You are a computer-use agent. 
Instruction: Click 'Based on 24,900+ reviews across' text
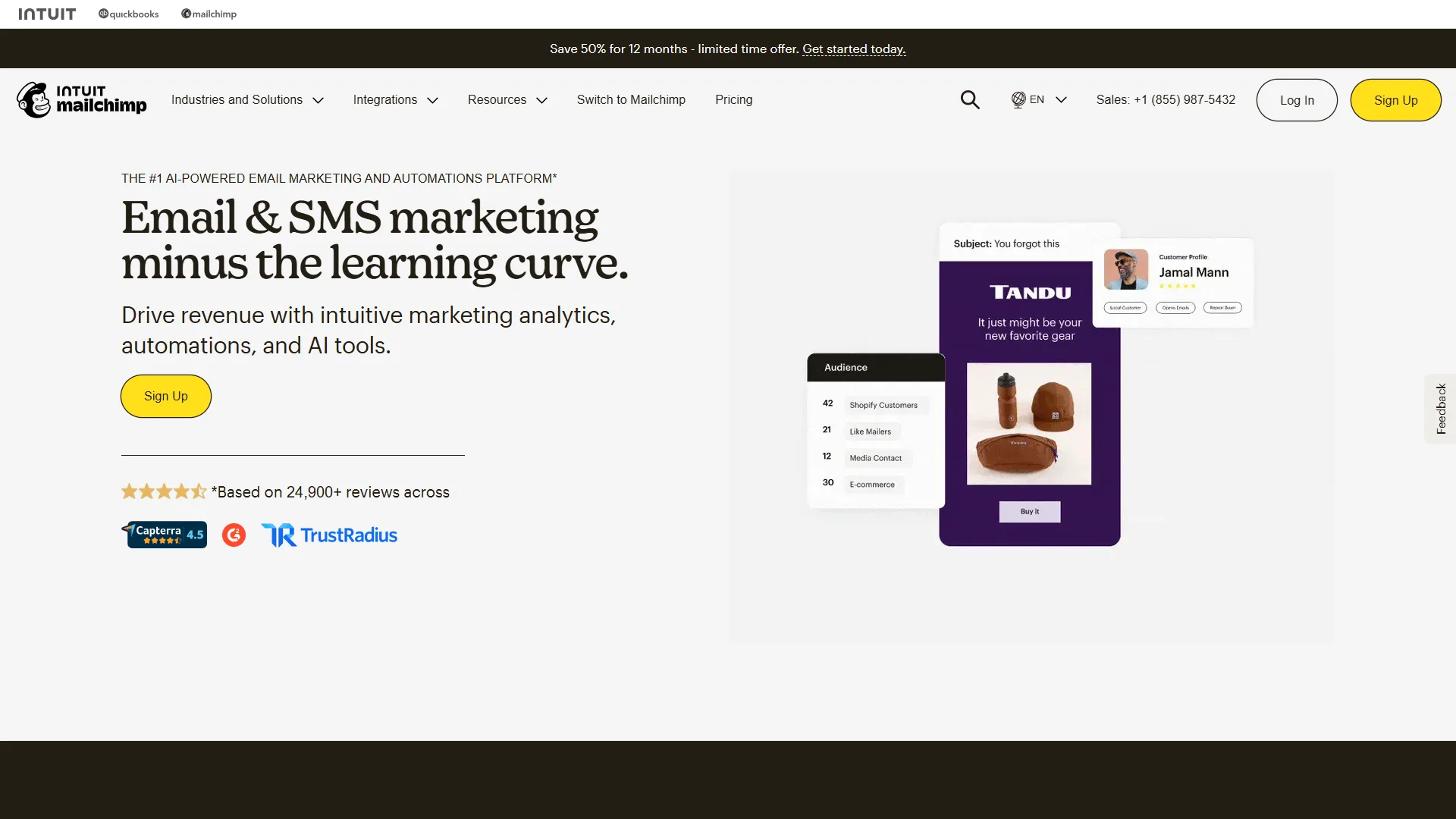tap(331, 492)
